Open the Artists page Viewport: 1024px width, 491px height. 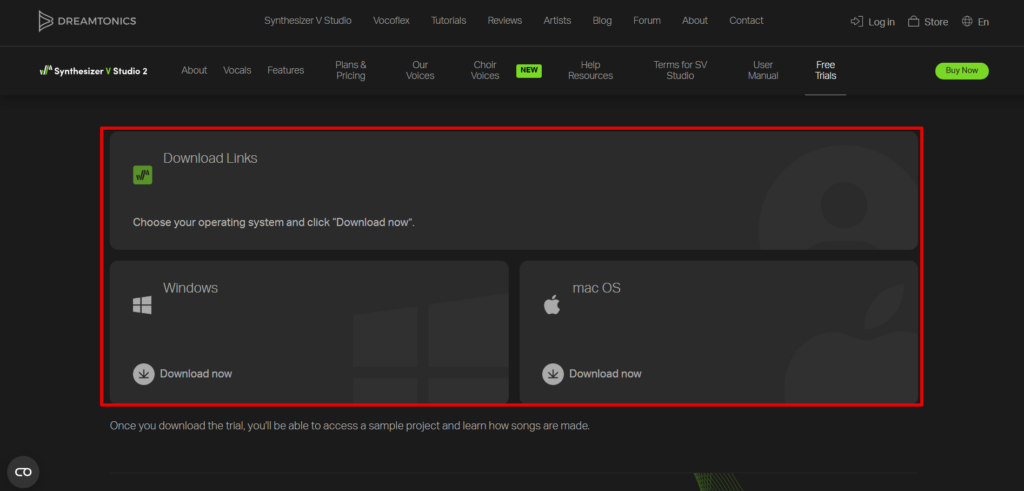pos(557,21)
